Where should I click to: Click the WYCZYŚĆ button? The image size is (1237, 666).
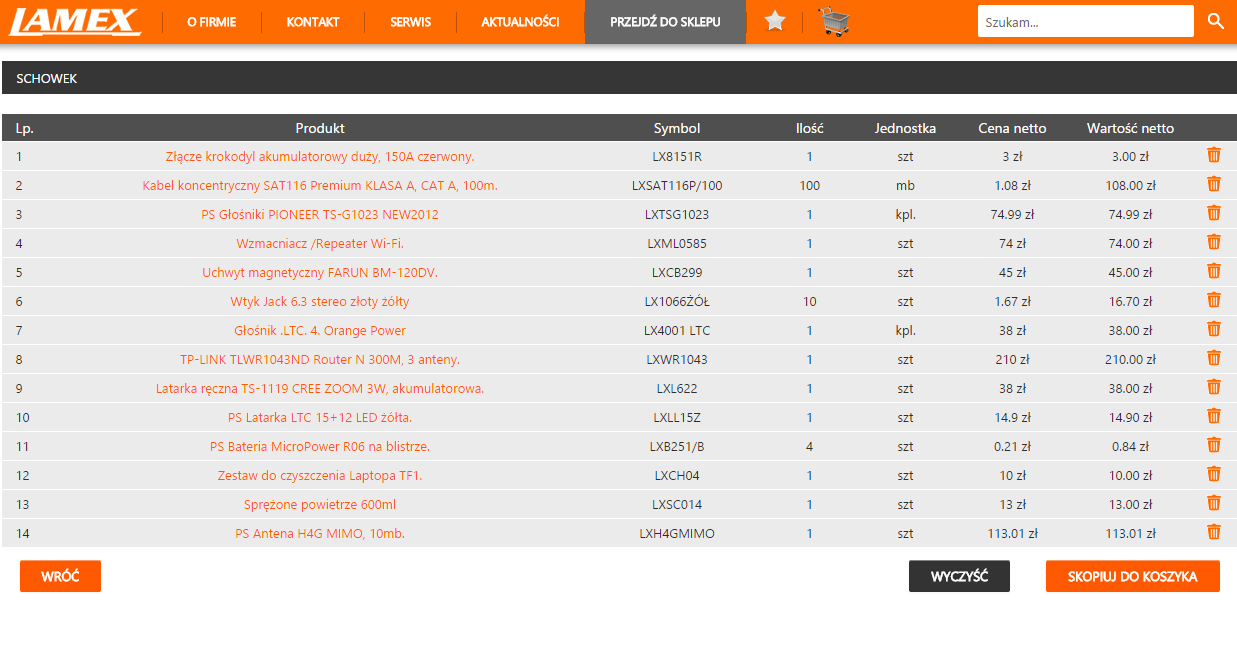point(959,576)
